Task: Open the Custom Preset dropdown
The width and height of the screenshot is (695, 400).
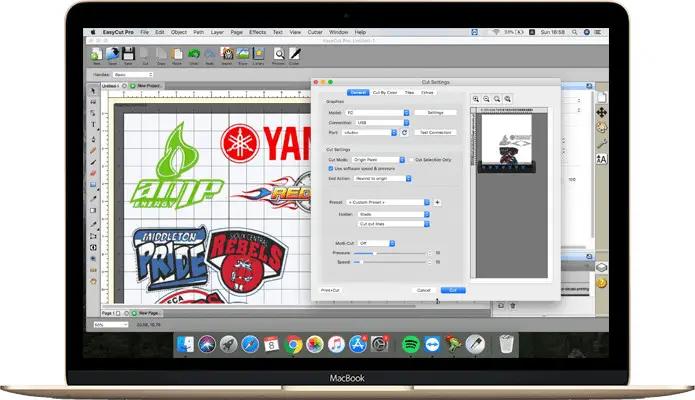Action: point(386,202)
